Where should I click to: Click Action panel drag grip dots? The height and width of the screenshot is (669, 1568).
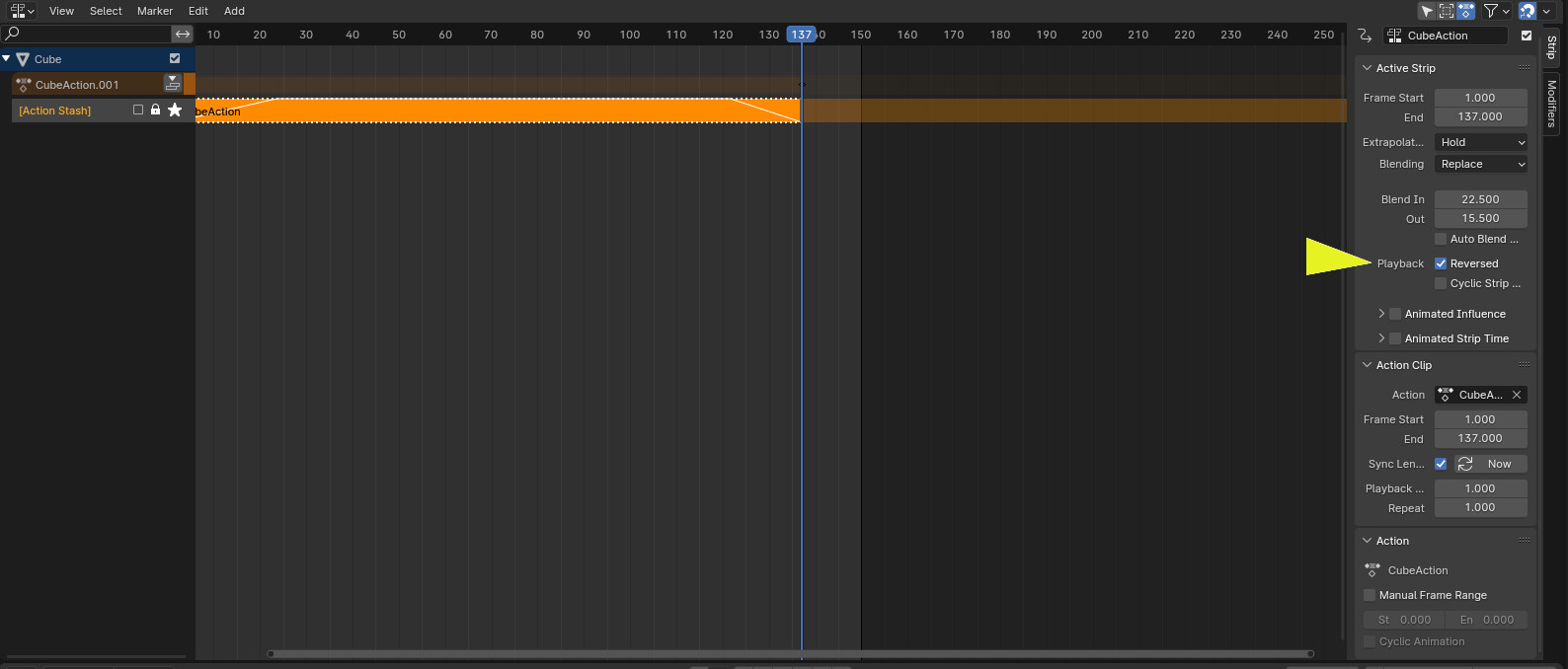[1525, 541]
